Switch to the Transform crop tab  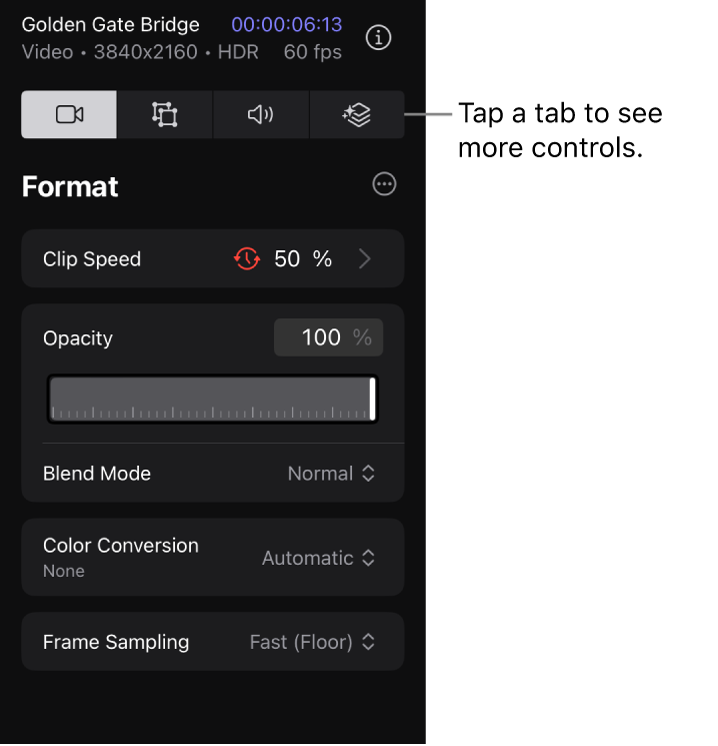[165, 114]
